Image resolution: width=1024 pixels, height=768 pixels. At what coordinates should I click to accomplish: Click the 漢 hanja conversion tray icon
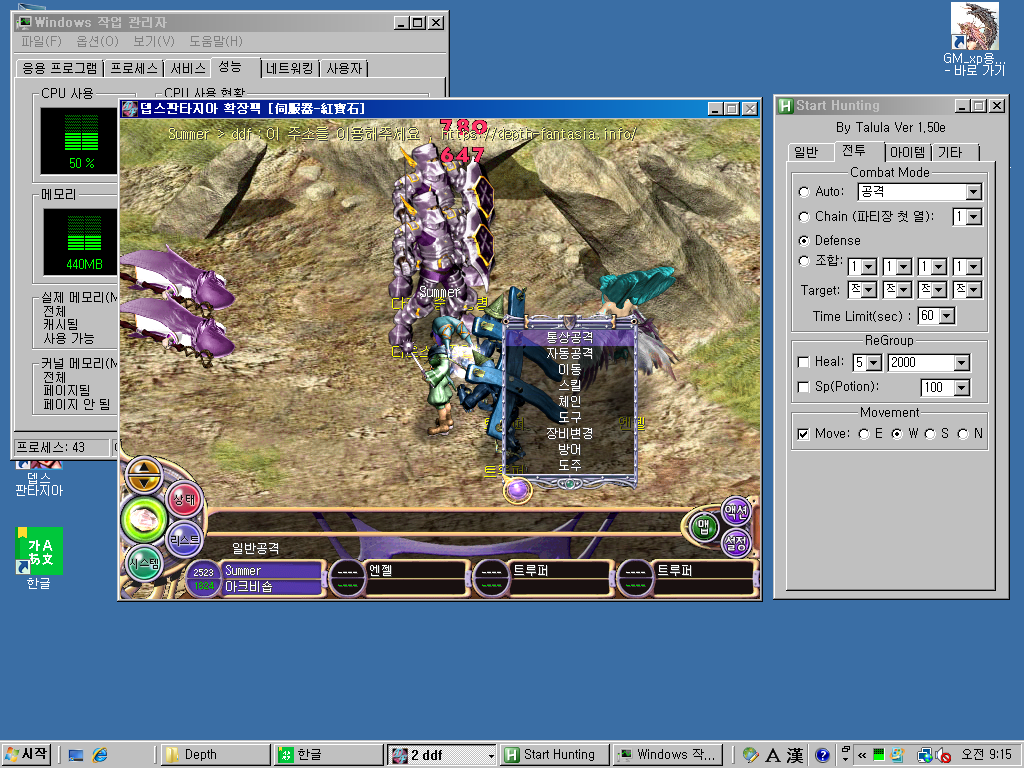(795, 756)
